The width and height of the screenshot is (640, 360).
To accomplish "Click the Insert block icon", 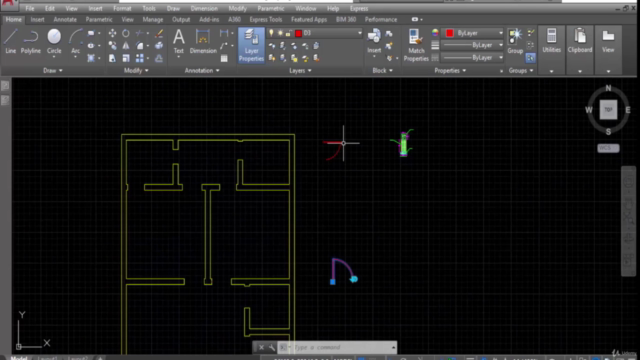I will 374,41.
